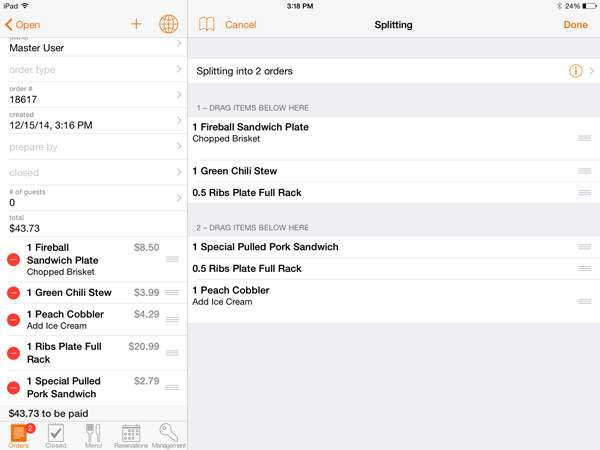Tap red minus beside Ribs Plate Full Rack
Viewport: 600px width, 450px height.
click(x=13, y=353)
